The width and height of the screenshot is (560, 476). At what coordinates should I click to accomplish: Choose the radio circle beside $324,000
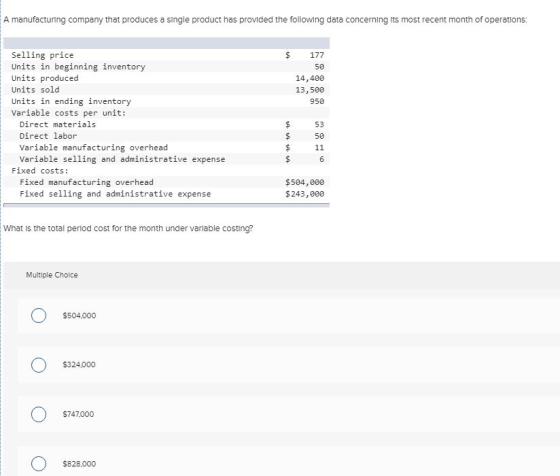point(38,365)
